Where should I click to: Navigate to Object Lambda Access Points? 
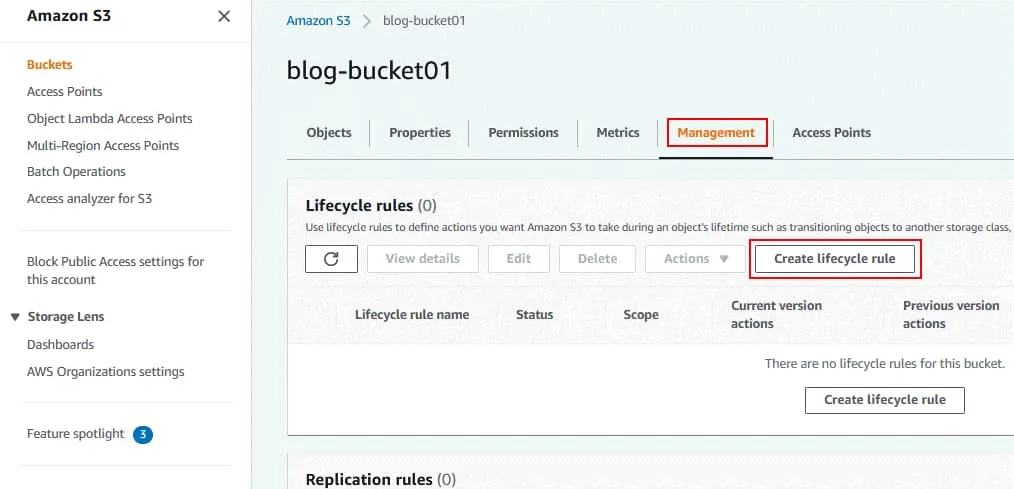click(x=110, y=118)
